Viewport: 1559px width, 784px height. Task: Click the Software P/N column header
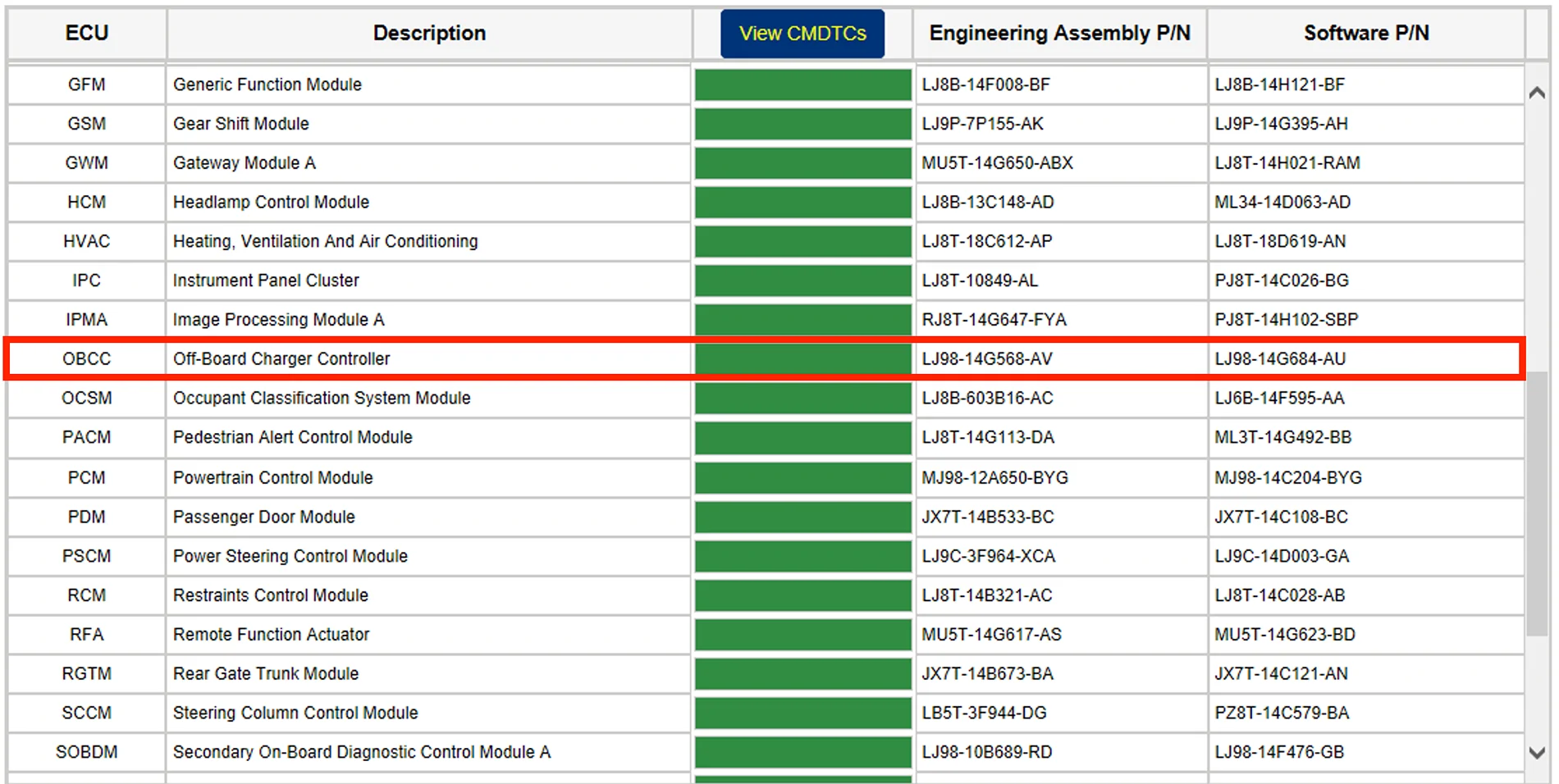(x=1366, y=34)
